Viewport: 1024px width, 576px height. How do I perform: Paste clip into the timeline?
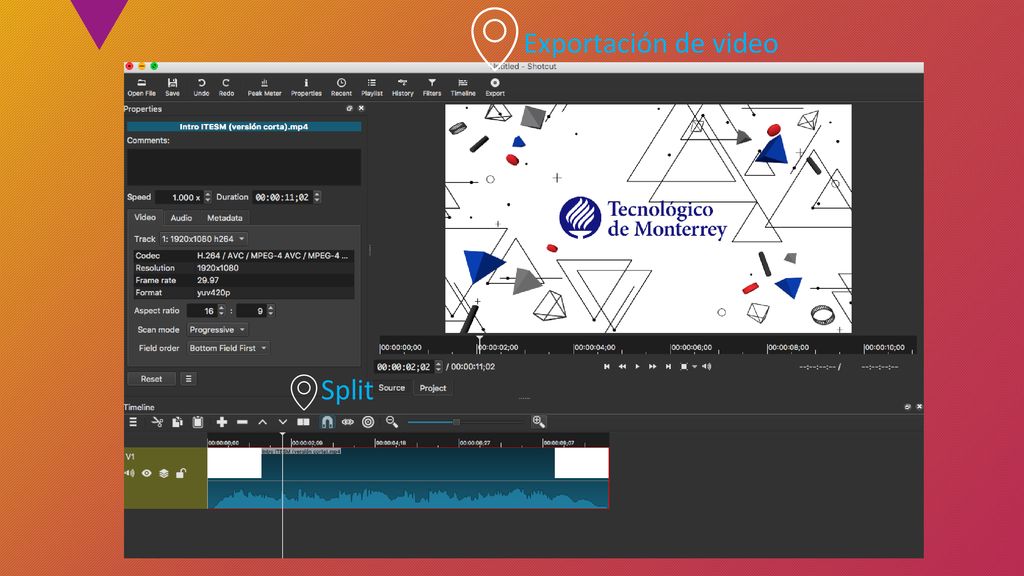tap(198, 423)
